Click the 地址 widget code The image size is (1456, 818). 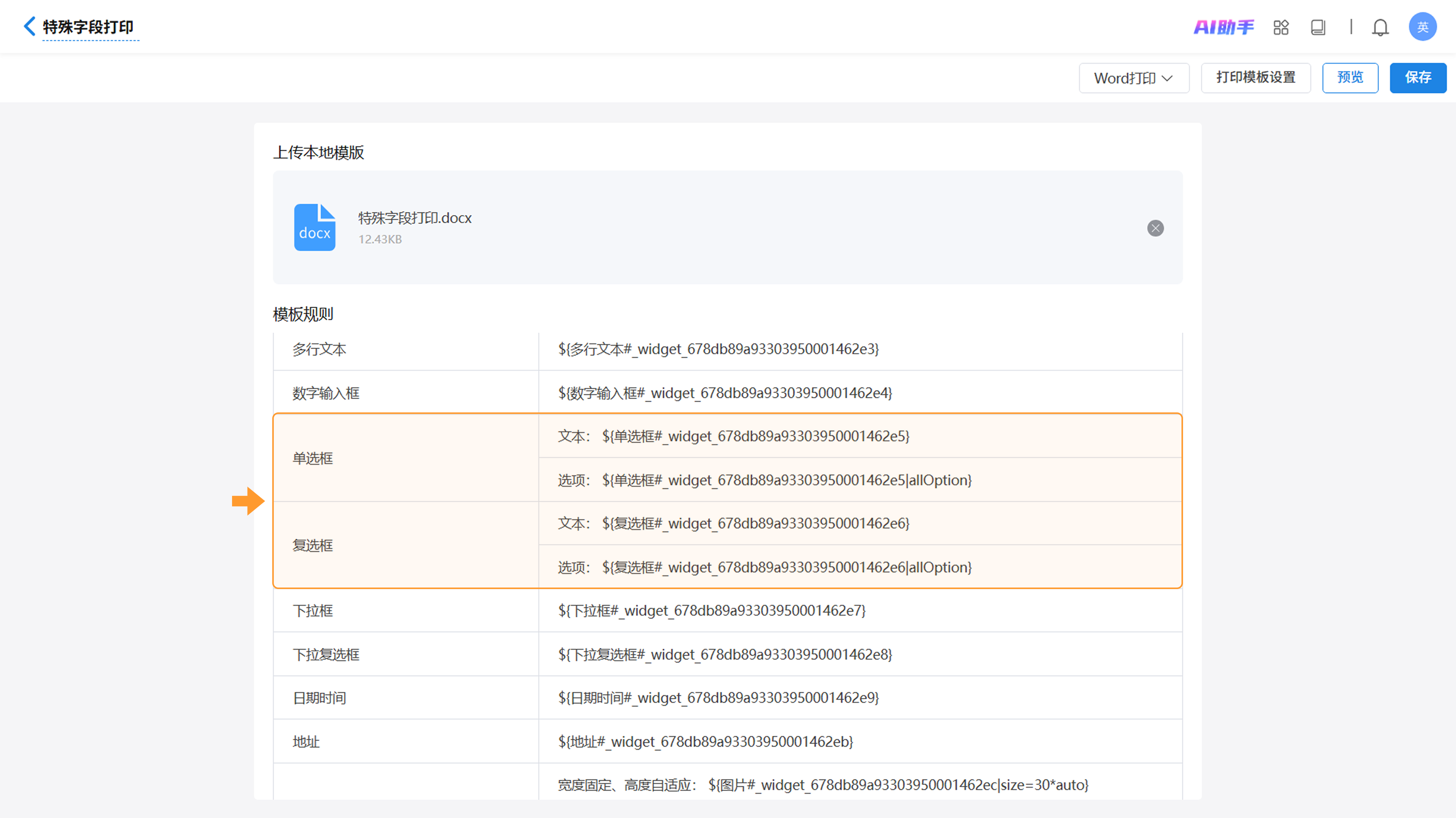click(705, 741)
